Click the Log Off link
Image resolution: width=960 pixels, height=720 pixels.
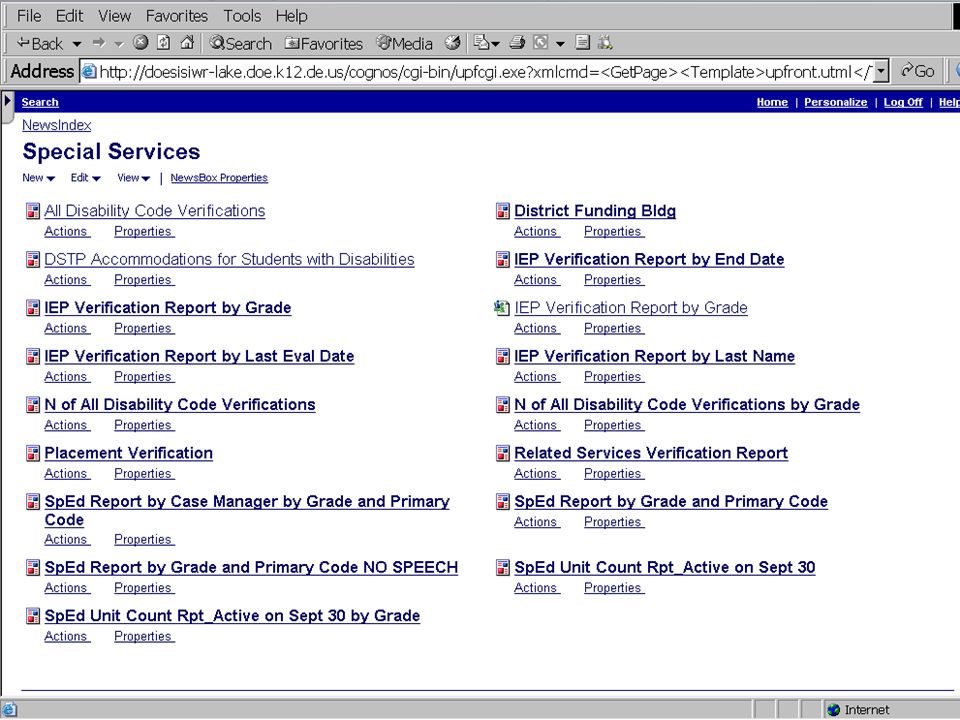click(903, 102)
